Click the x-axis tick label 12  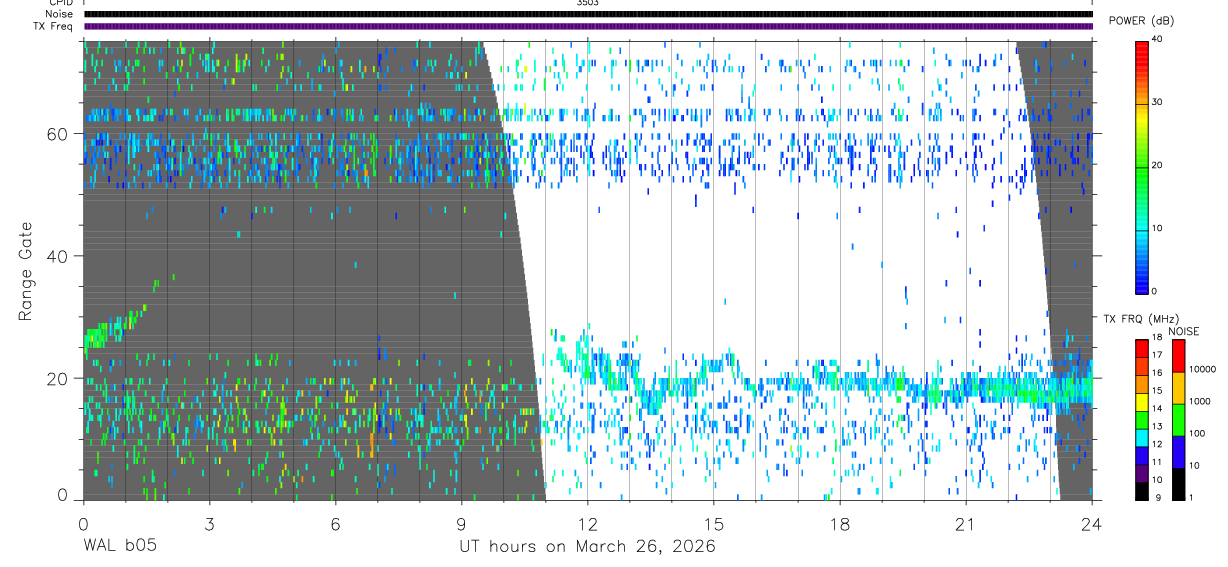(x=588, y=523)
